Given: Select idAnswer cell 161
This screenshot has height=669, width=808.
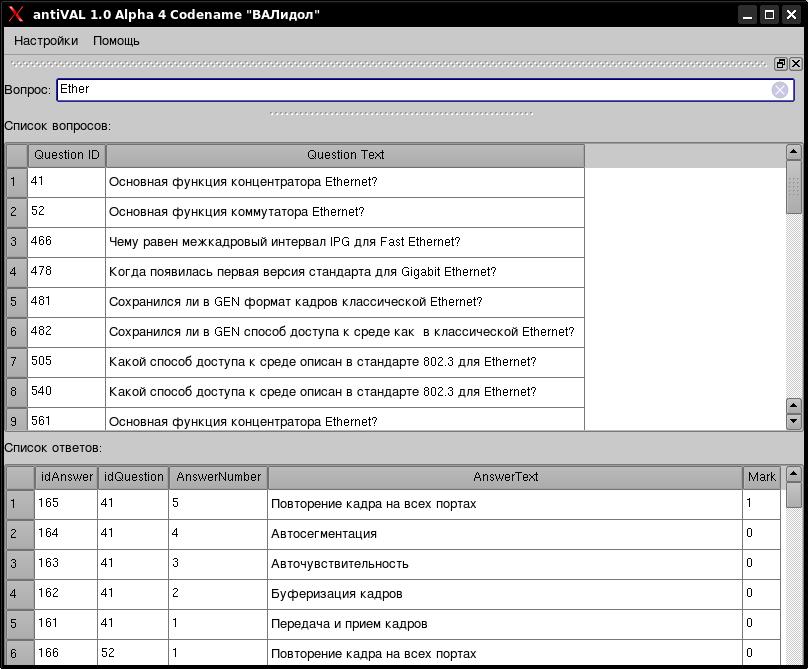Looking at the screenshot, I should coord(66,624).
